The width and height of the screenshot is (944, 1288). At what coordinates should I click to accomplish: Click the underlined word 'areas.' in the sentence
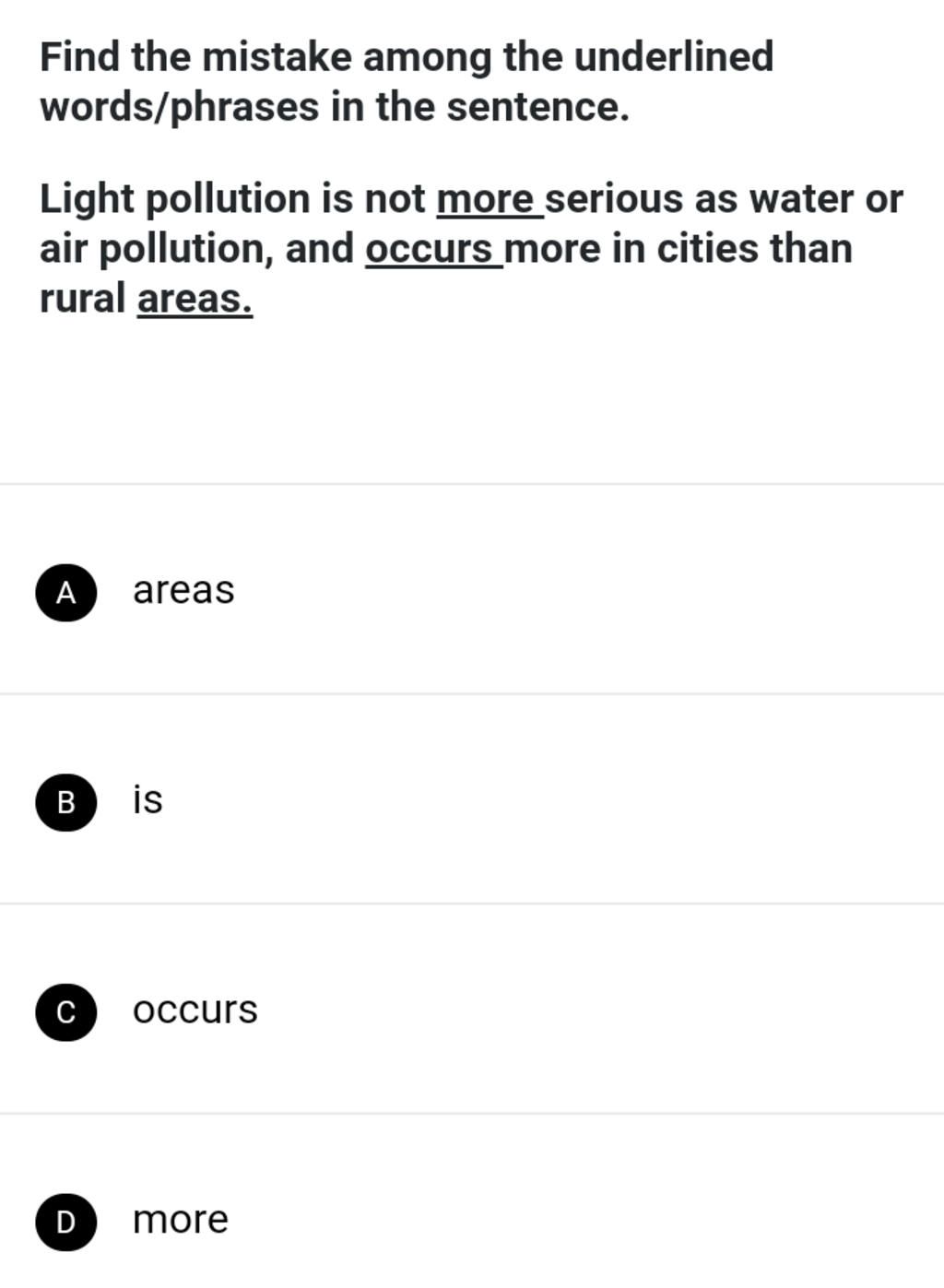[x=195, y=299]
